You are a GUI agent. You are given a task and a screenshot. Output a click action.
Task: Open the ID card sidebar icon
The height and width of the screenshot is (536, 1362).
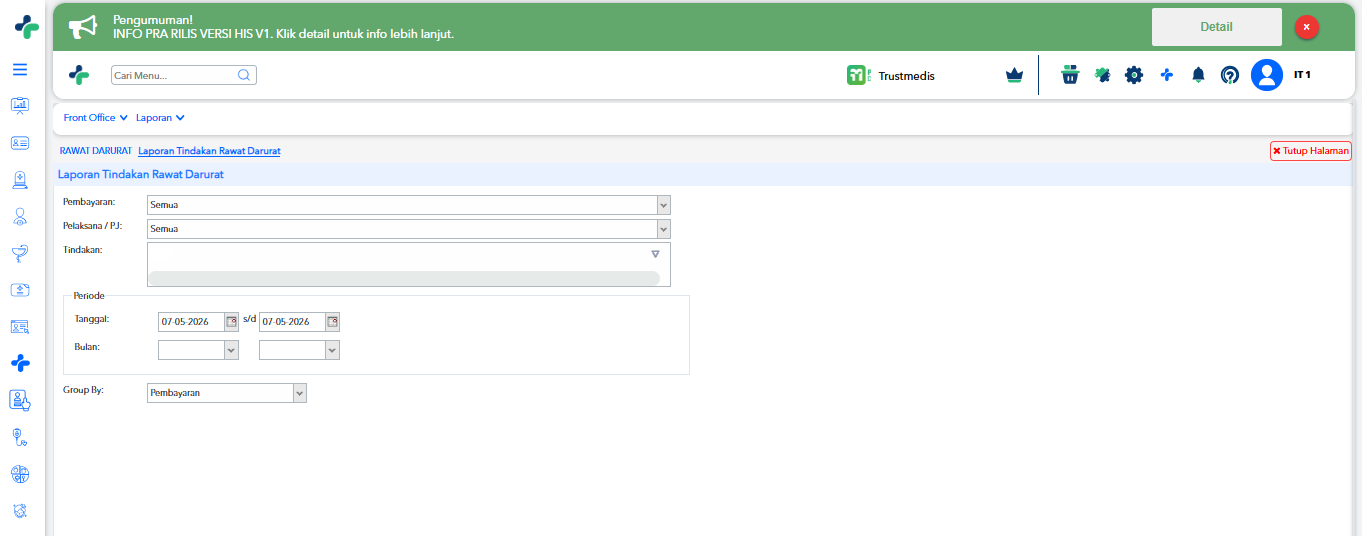[x=20, y=143]
